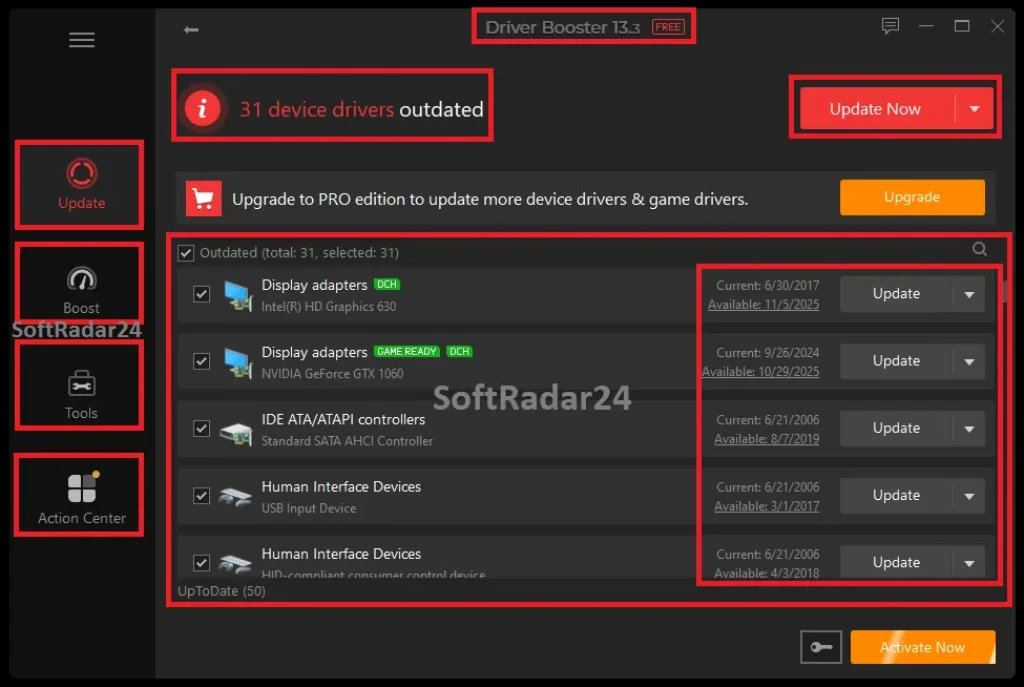
Task: Click Activate Now at the bottom
Action: (x=922, y=647)
